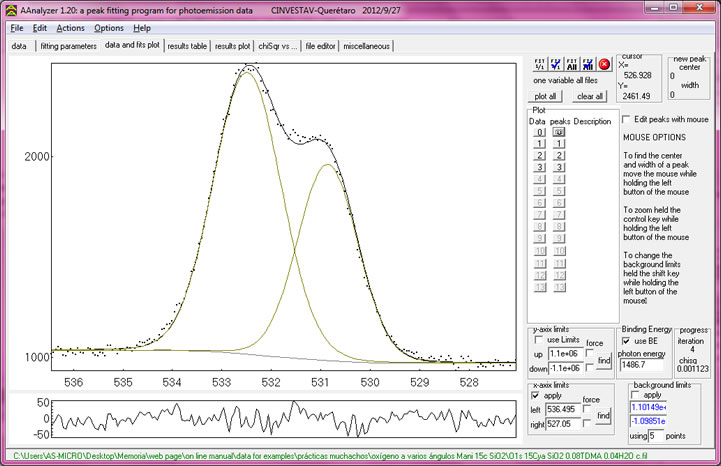The width and height of the screenshot is (721, 466).
Task: Click the third FIT All toolbar icon
Action: click(572, 63)
